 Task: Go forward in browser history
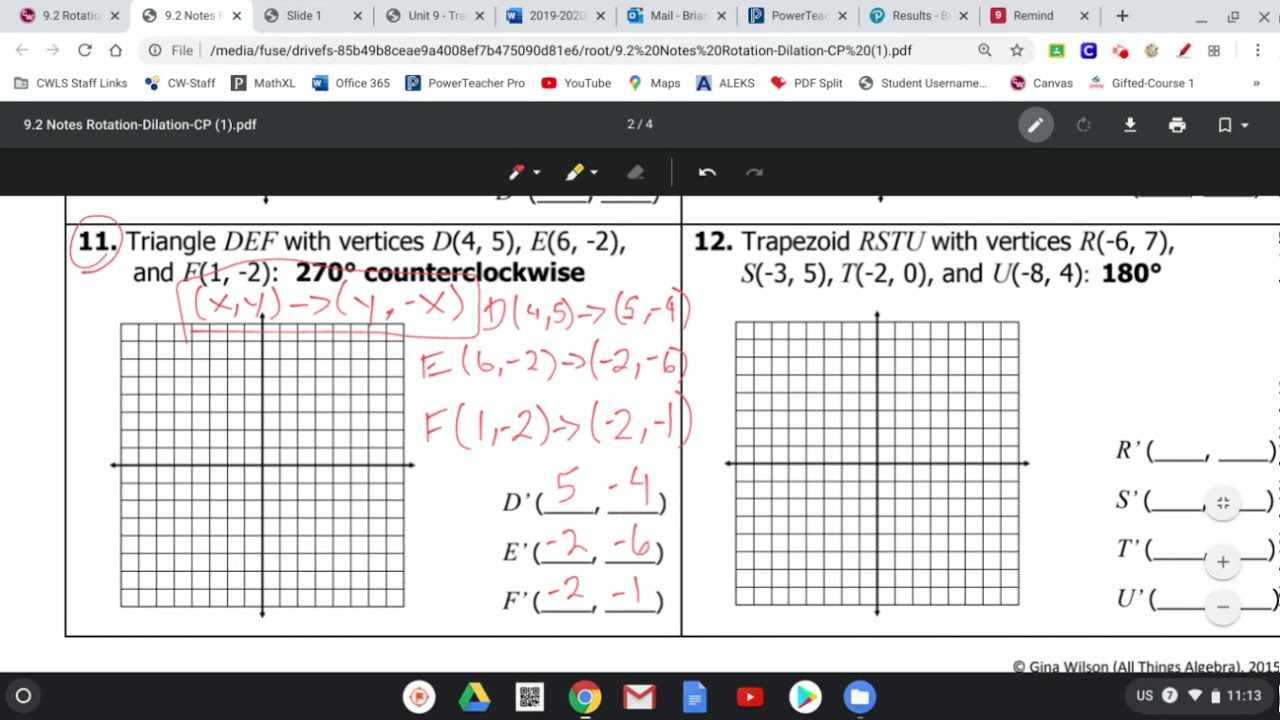[x=53, y=50]
